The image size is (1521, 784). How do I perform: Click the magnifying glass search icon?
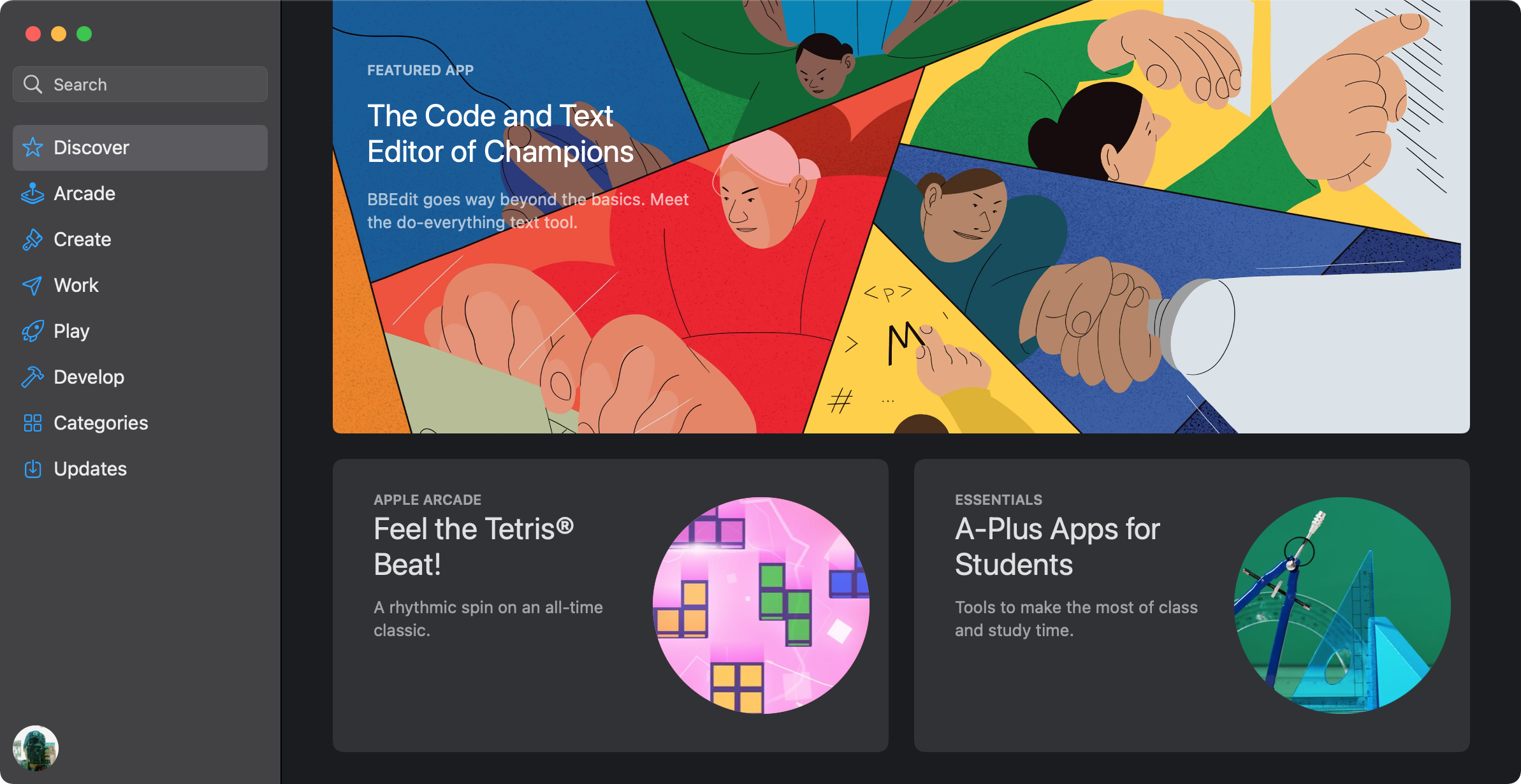point(33,84)
